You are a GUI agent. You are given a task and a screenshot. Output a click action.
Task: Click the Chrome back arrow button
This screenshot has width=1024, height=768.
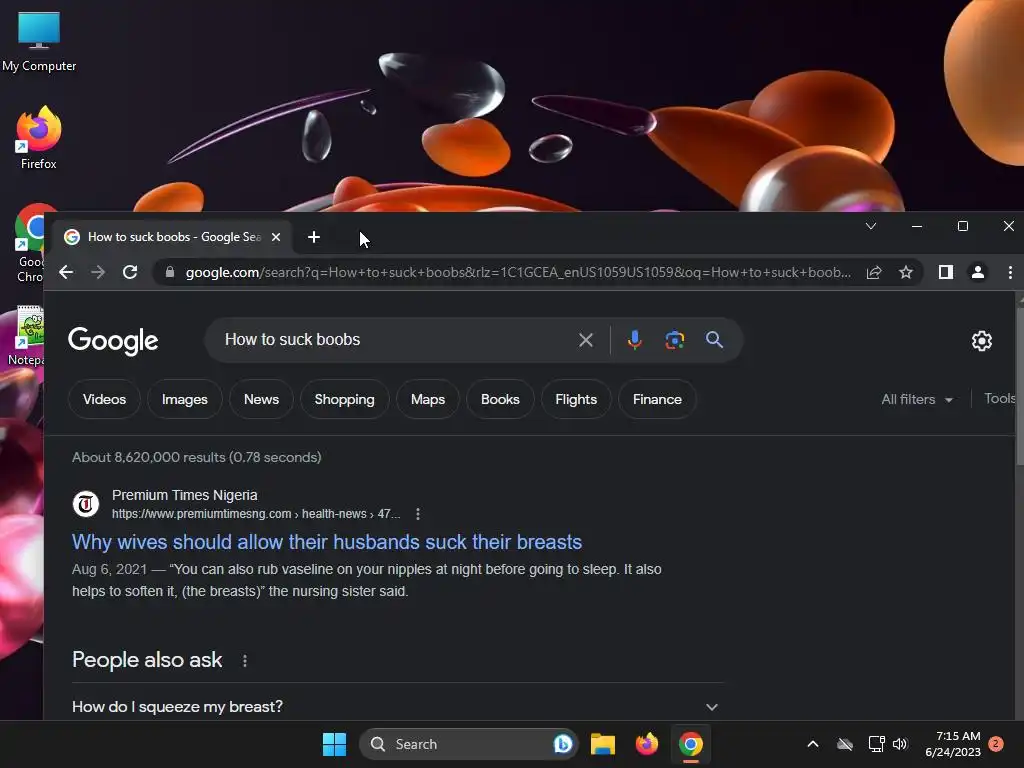pyautogui.click(x=66, y=272)
